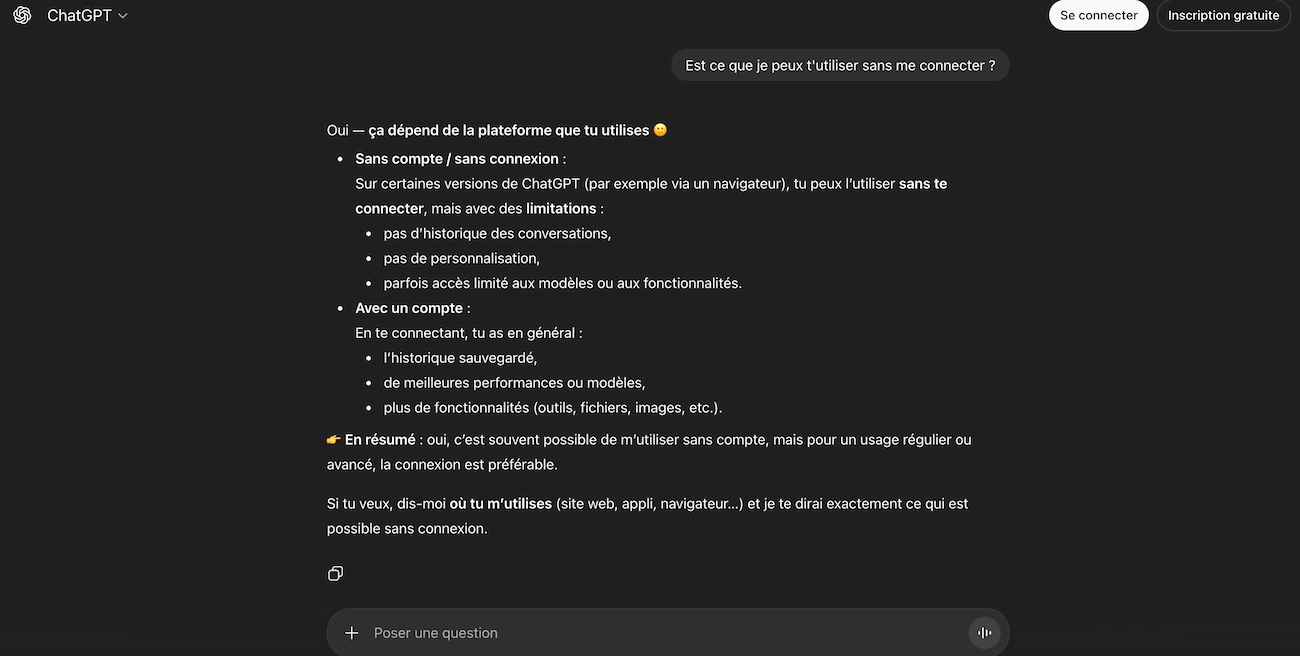Select the ChatGPT label in the top bar
1300x656 pixels.
pos(80,15)
